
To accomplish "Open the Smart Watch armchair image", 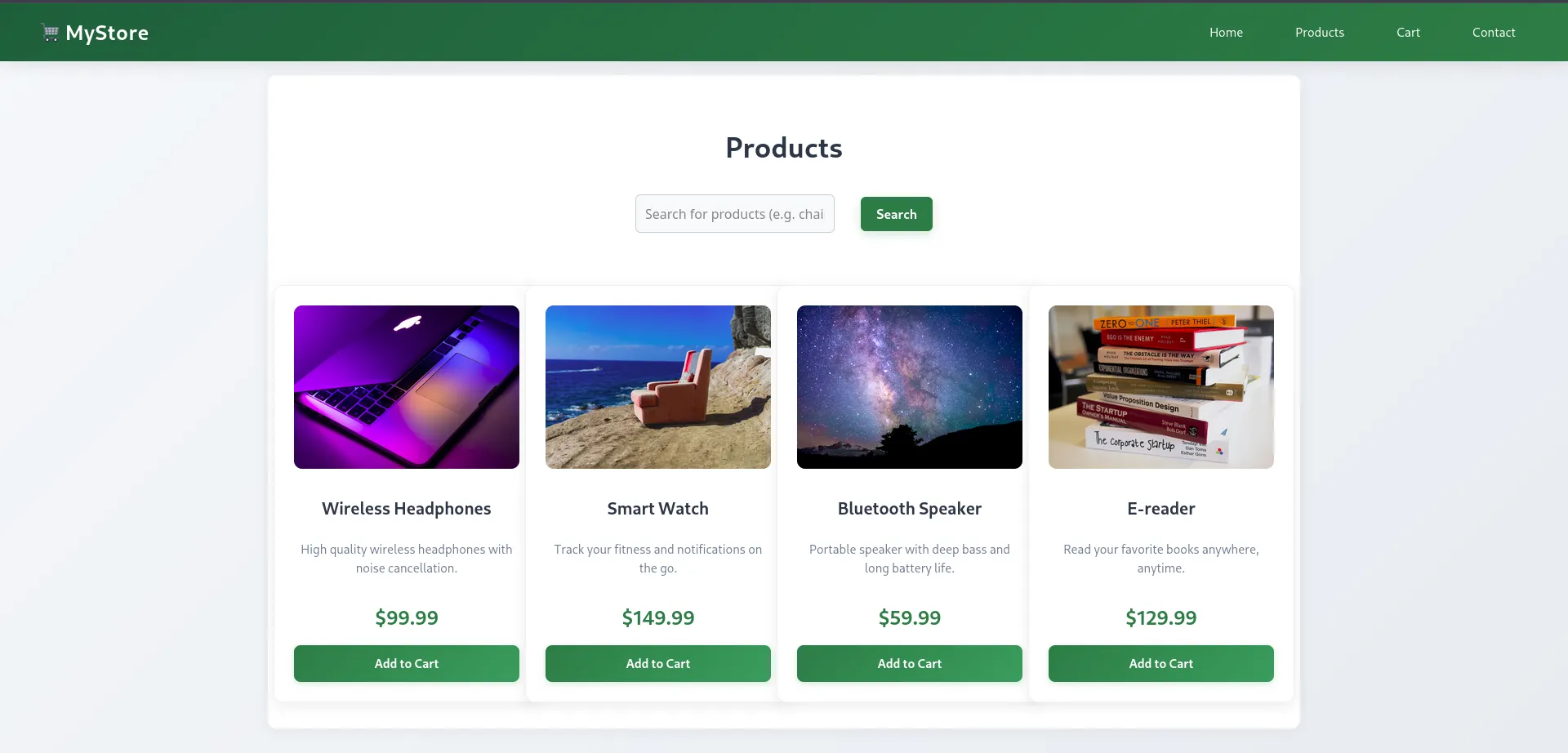I will pos(658,387).
